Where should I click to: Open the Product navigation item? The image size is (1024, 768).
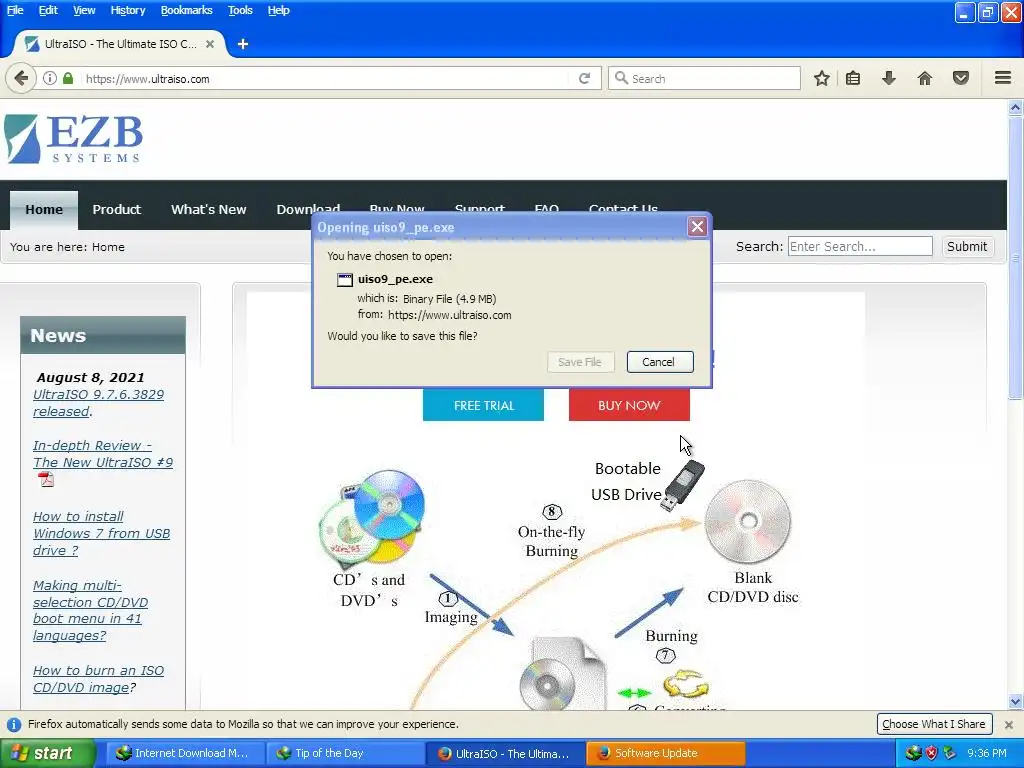(116, 210)
